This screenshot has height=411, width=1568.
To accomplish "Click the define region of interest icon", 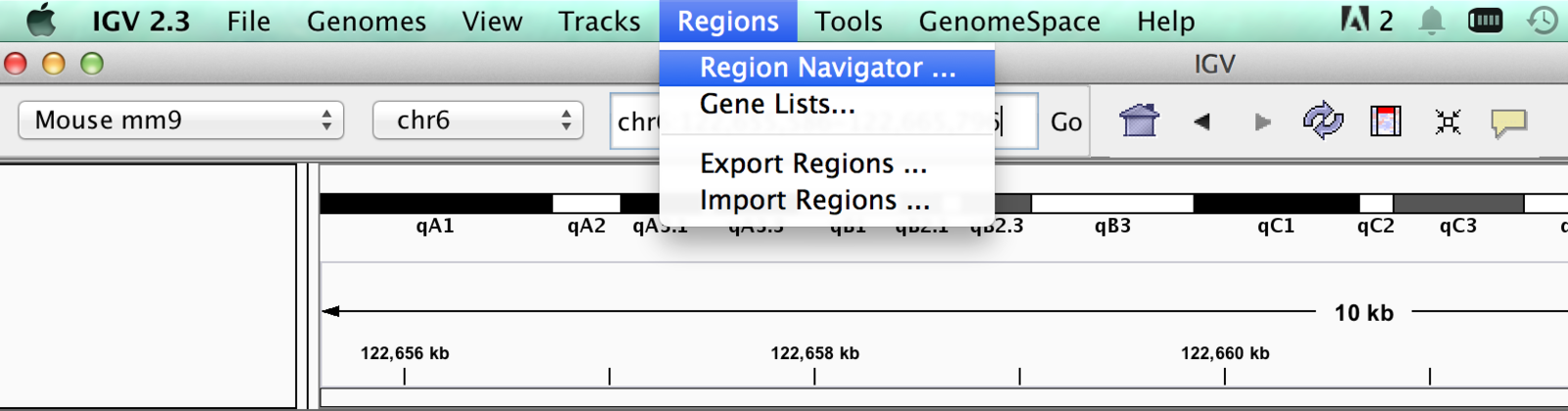I will point(1386,121).
